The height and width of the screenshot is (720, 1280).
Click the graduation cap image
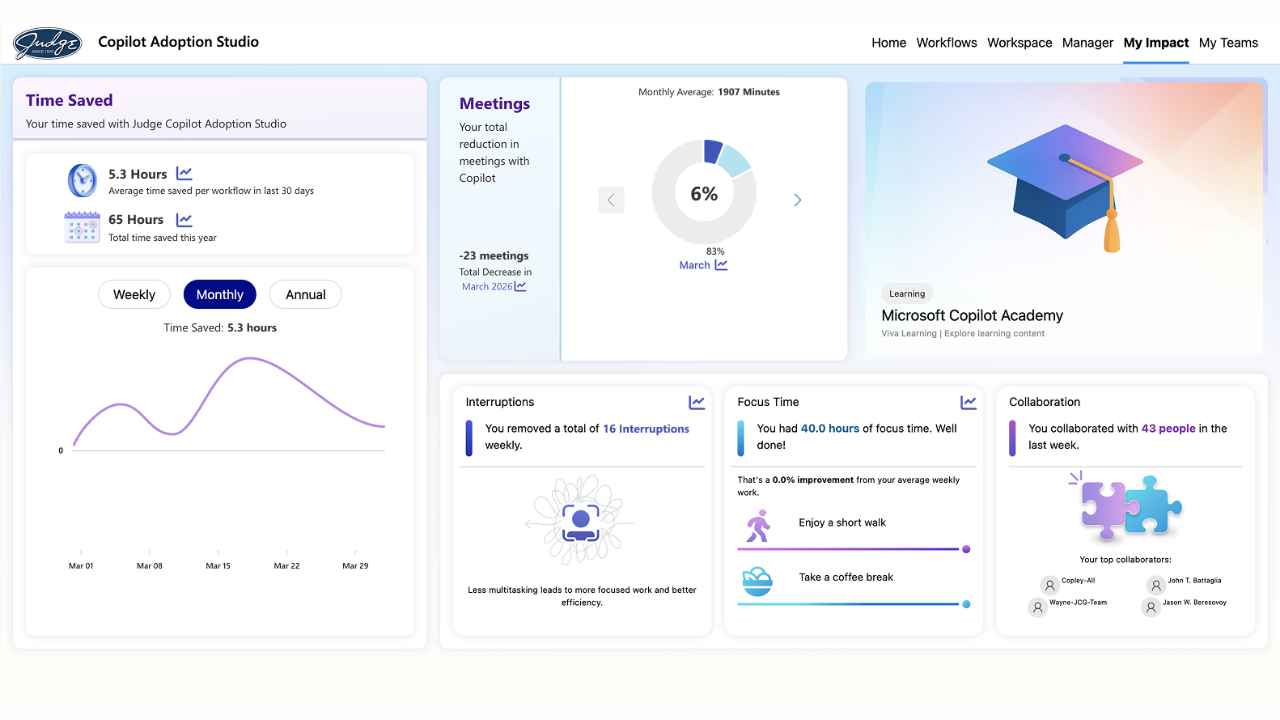[x=1065, y=187]
